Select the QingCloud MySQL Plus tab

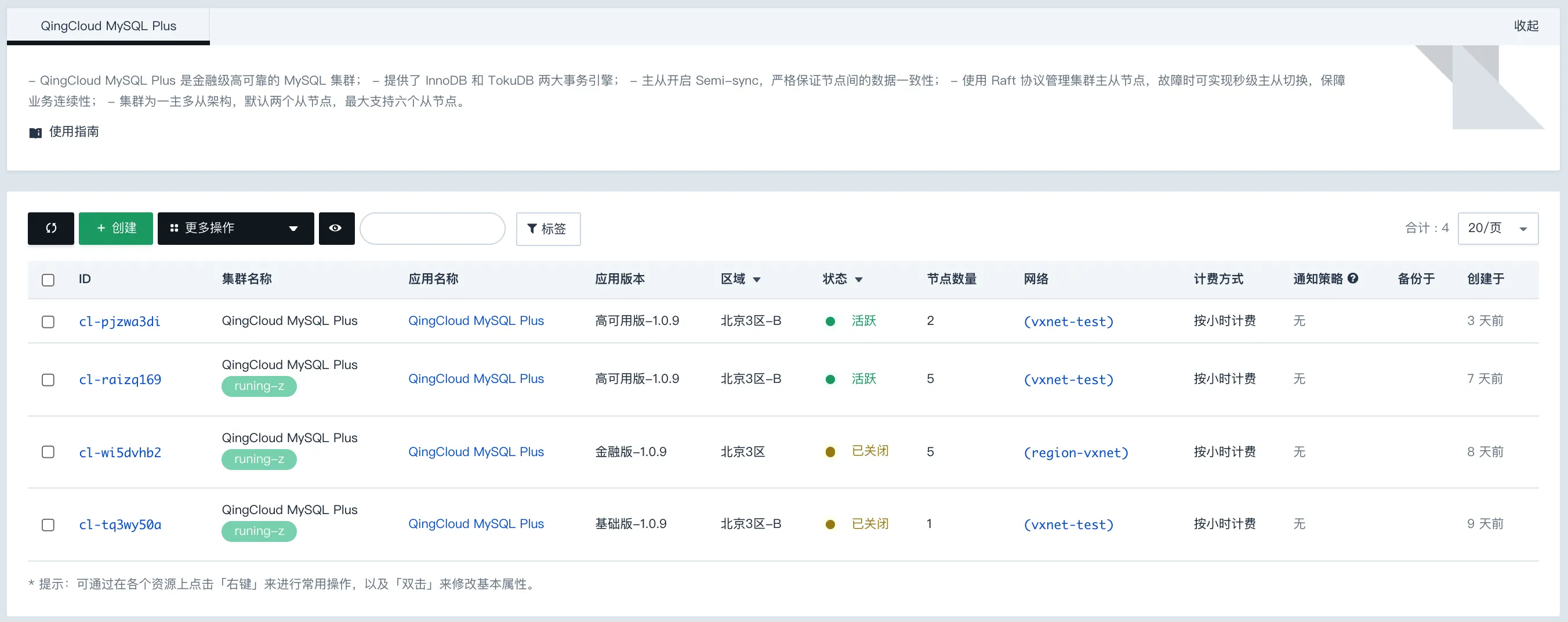108,26
